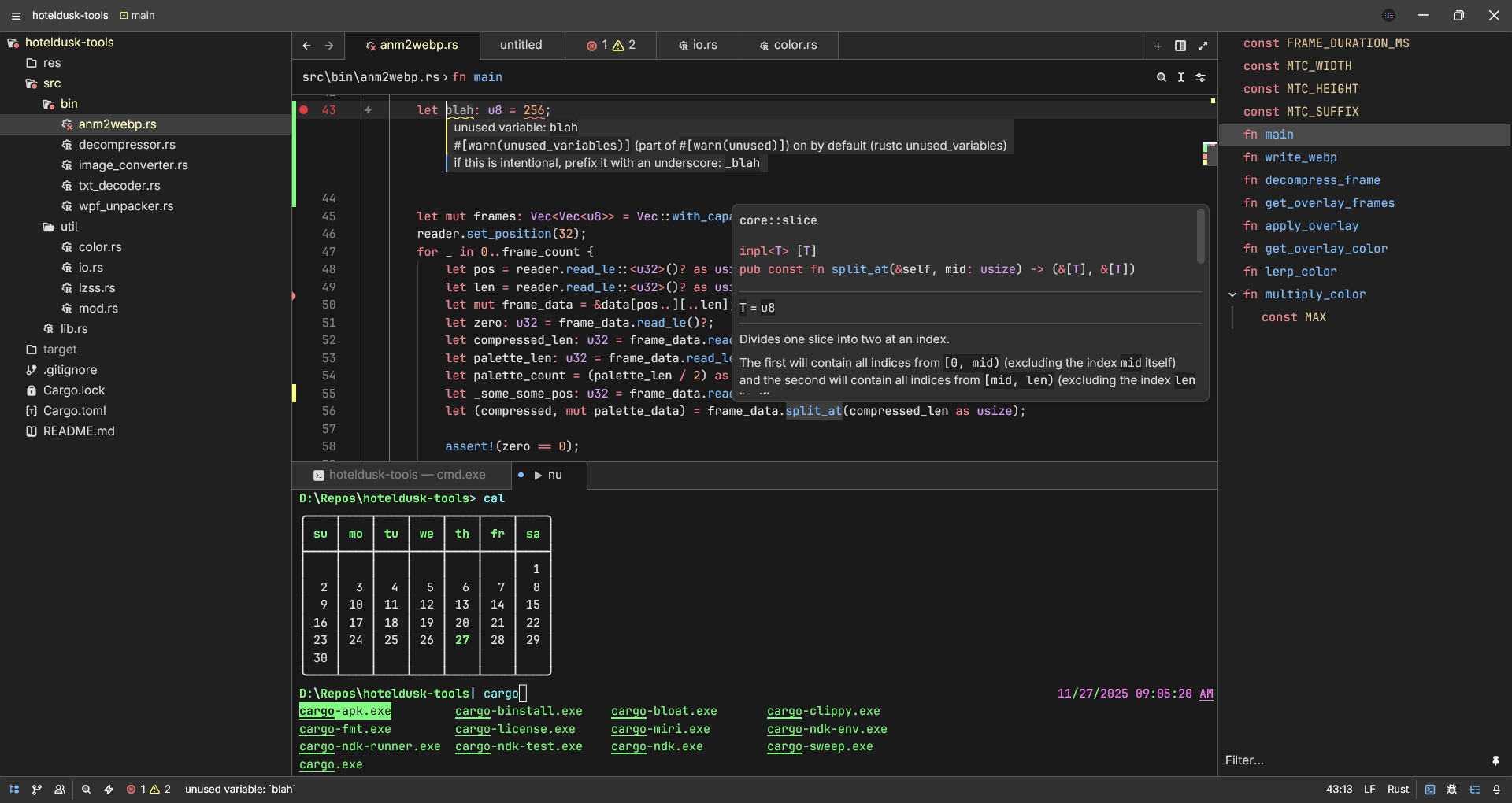Open buffer search magnifier in editor toolbar
The height and width of the screenshot is (803, 1512).
[1161, 77]
